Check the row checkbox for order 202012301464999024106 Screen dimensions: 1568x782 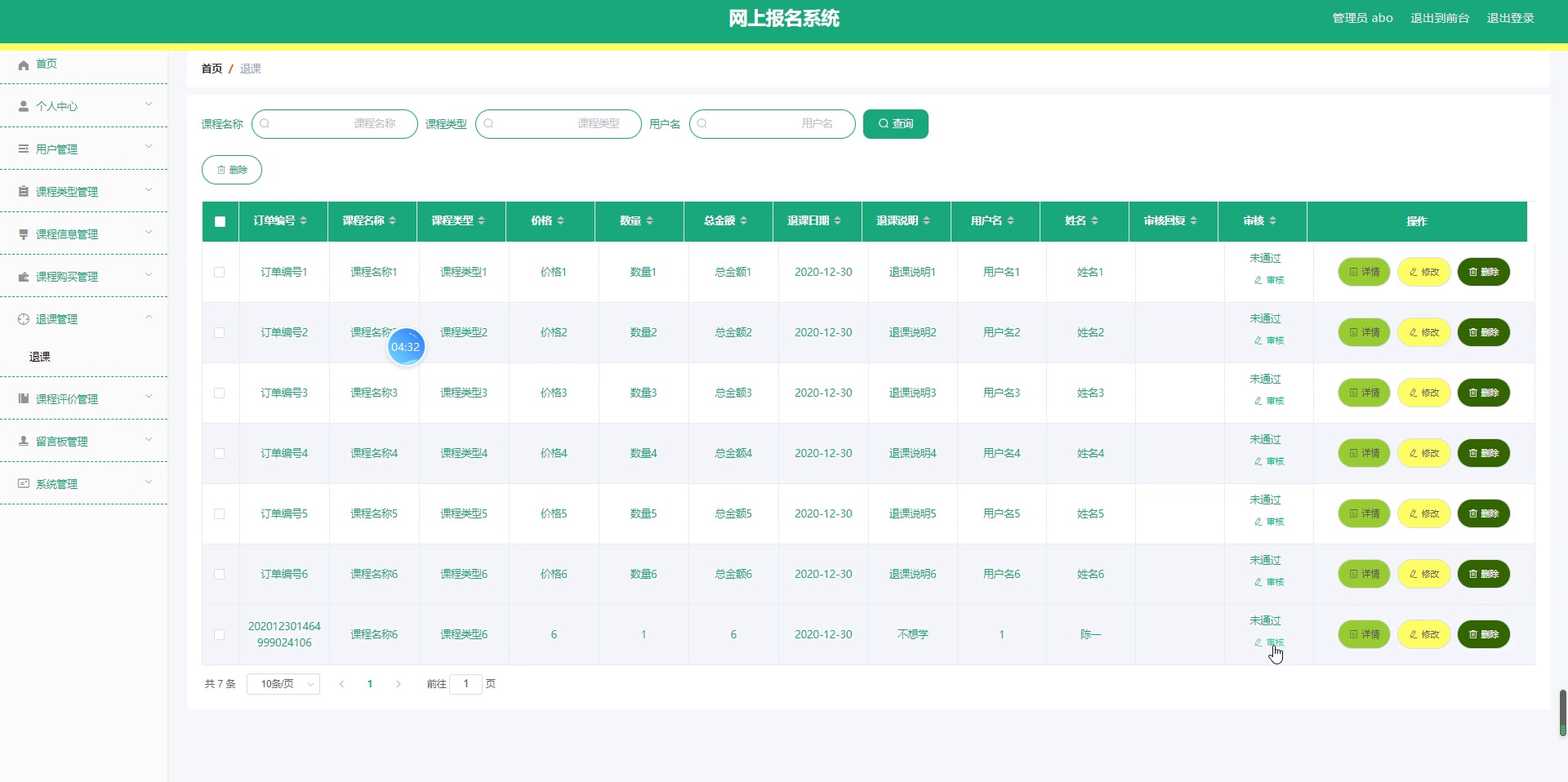[220, 635]
